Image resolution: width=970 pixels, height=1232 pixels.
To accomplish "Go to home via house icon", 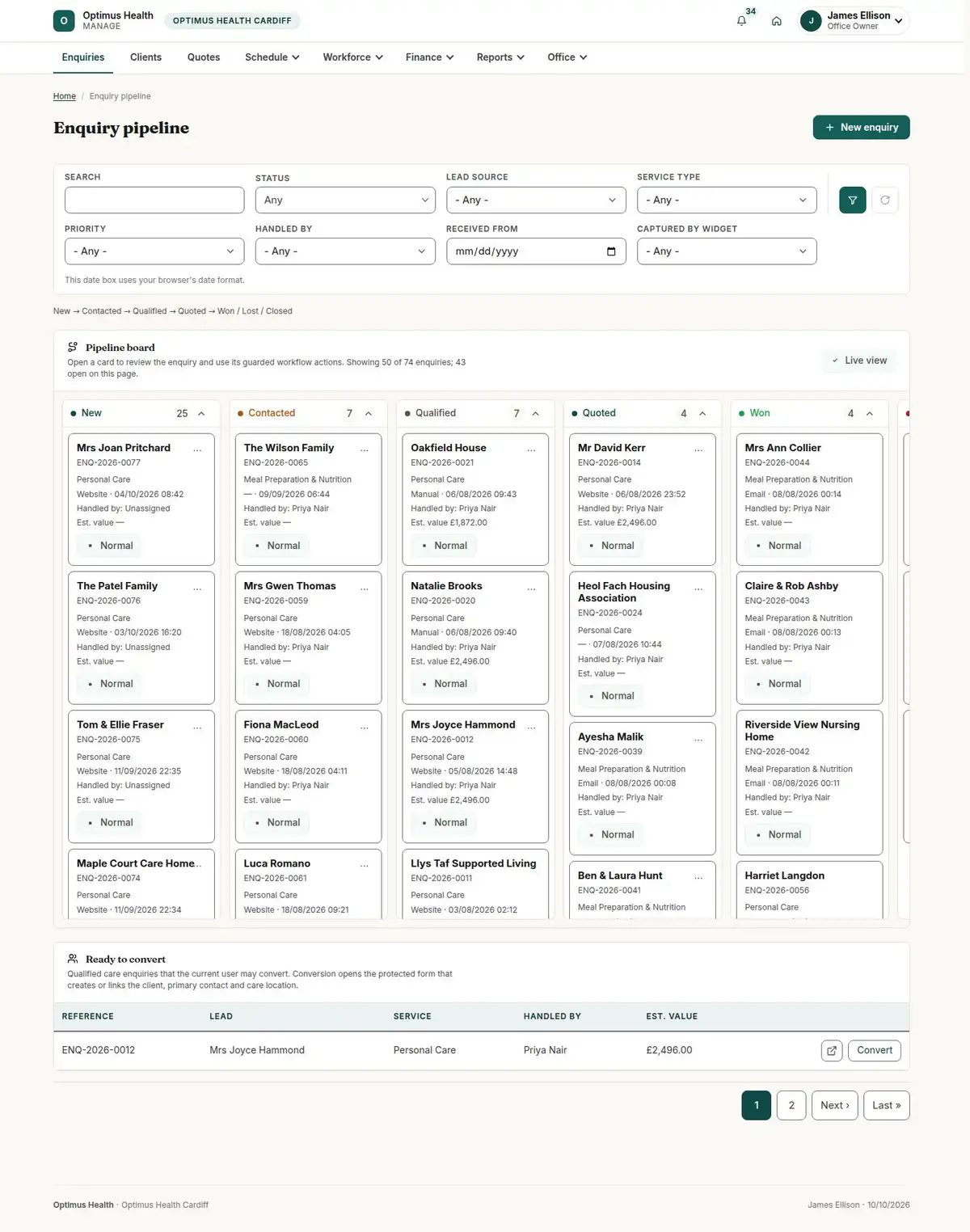I will click(x=776, y=21).
